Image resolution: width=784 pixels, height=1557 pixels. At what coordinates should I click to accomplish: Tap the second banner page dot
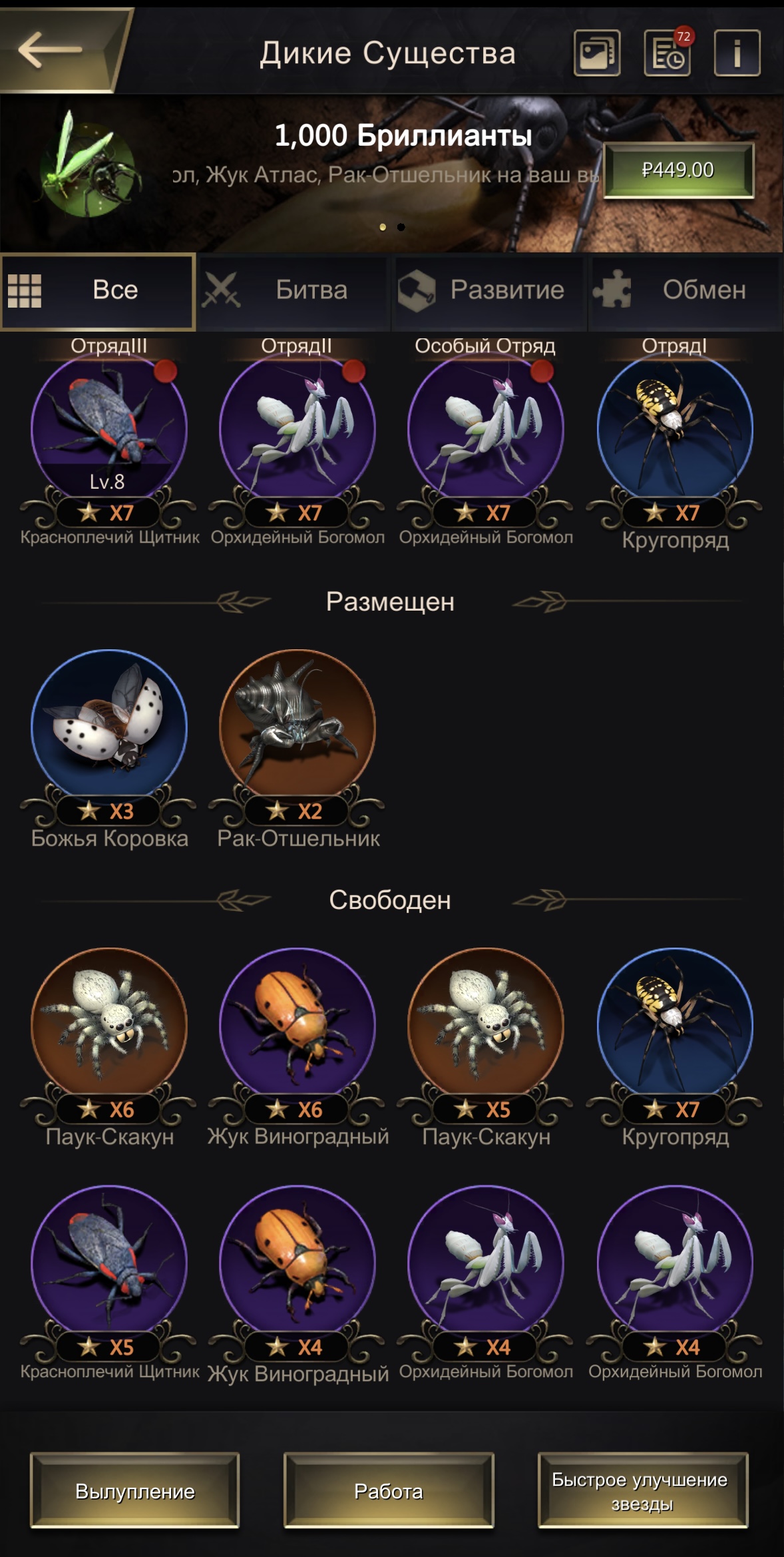click(401, 227)
